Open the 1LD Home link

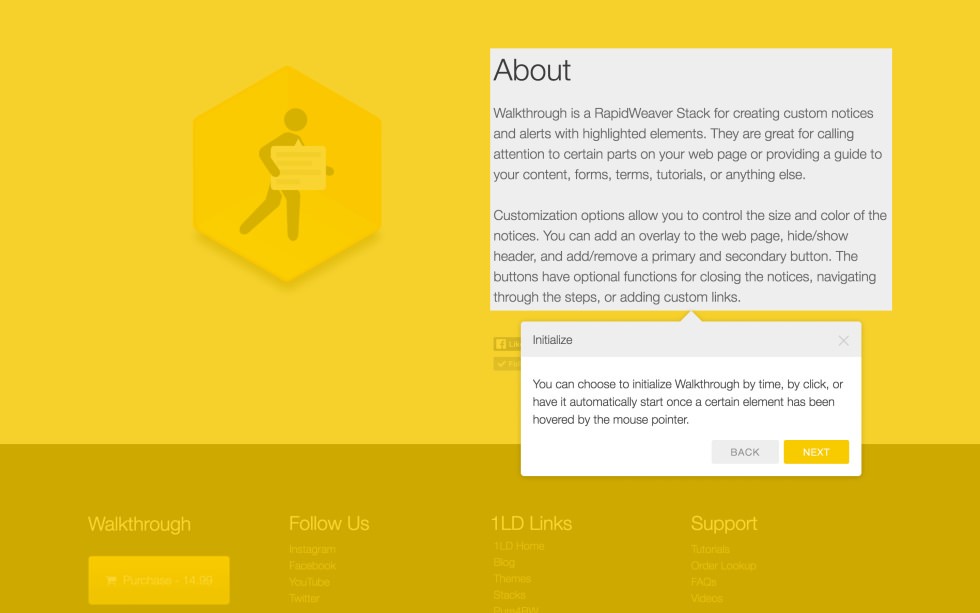[519, 546]
